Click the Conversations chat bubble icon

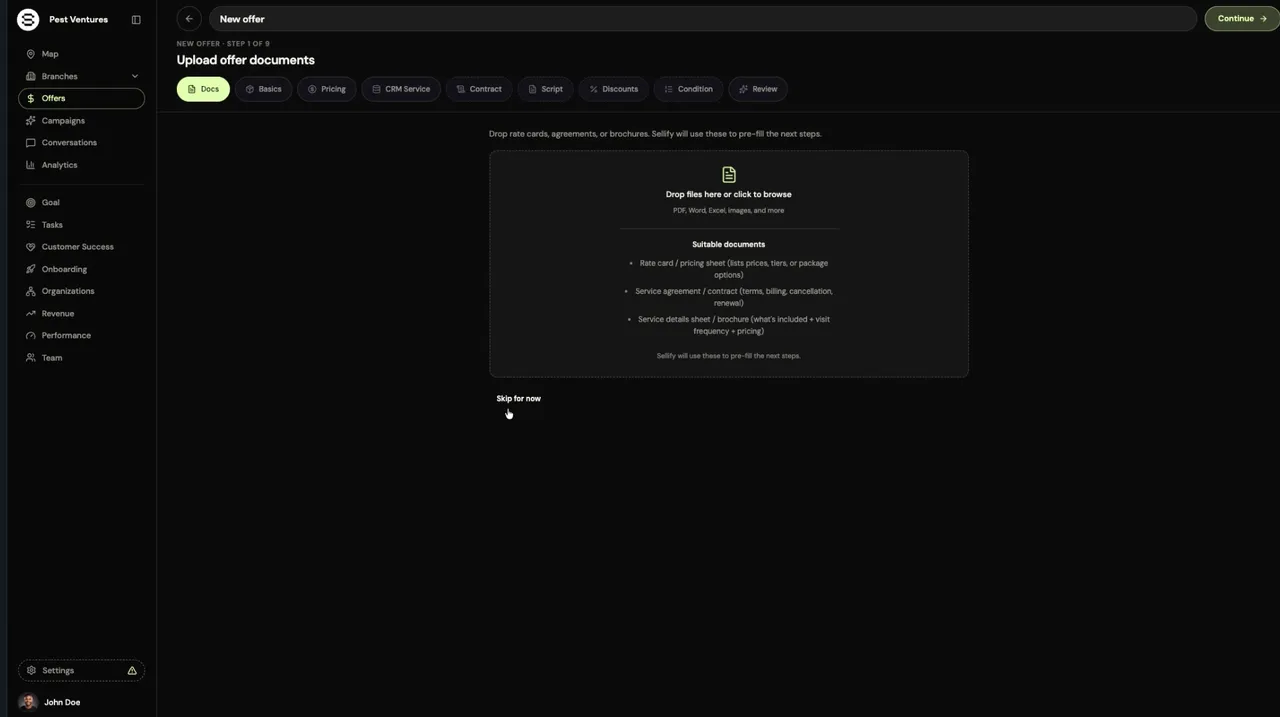click(30, 143)
